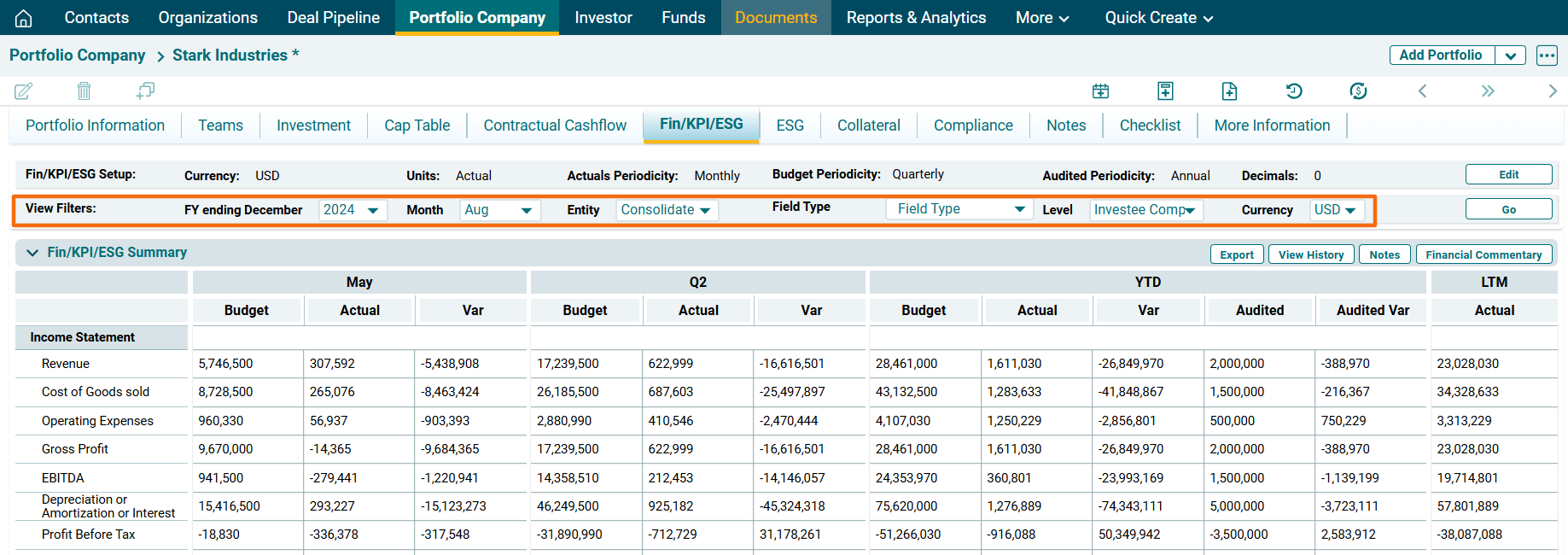Click the Go button
Screen dimensions: 1568x555
tap(1508, 209)
